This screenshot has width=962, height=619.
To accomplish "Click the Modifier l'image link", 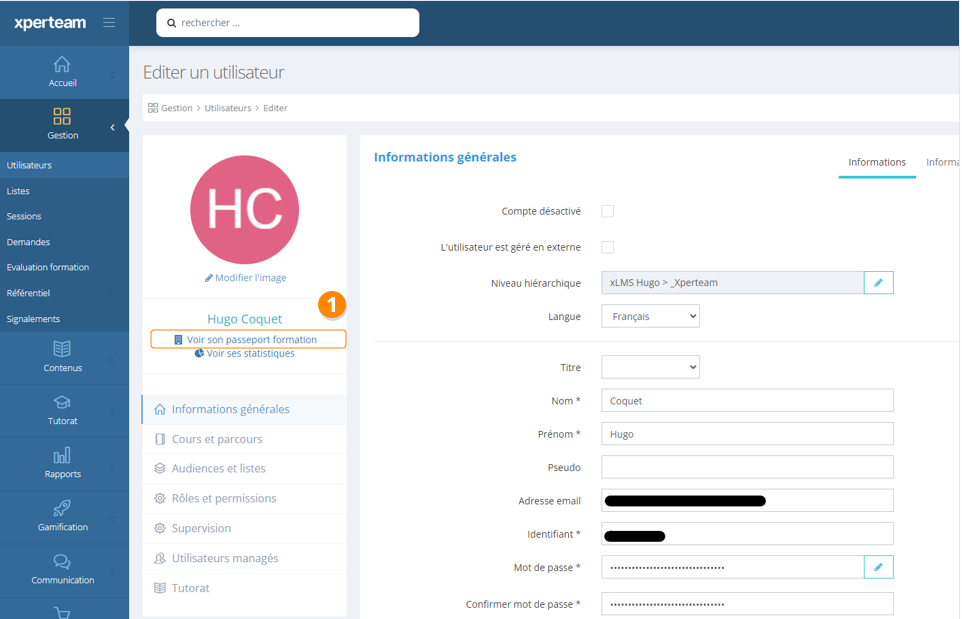I will (245, 278).
